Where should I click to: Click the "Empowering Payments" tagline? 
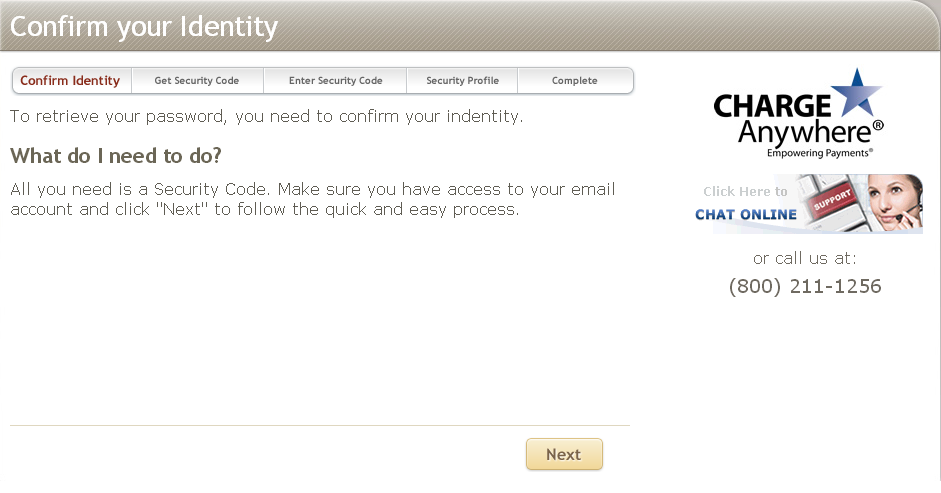tap(820, 153)
